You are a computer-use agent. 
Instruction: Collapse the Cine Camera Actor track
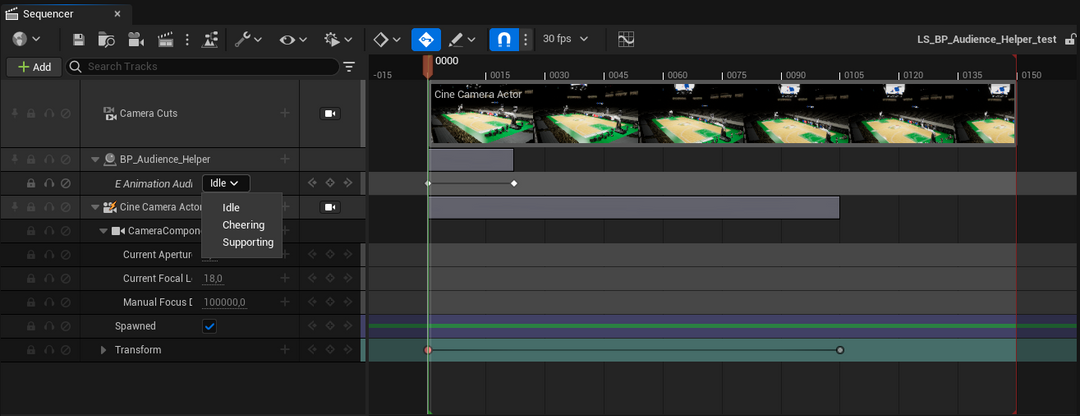point(96,207)
